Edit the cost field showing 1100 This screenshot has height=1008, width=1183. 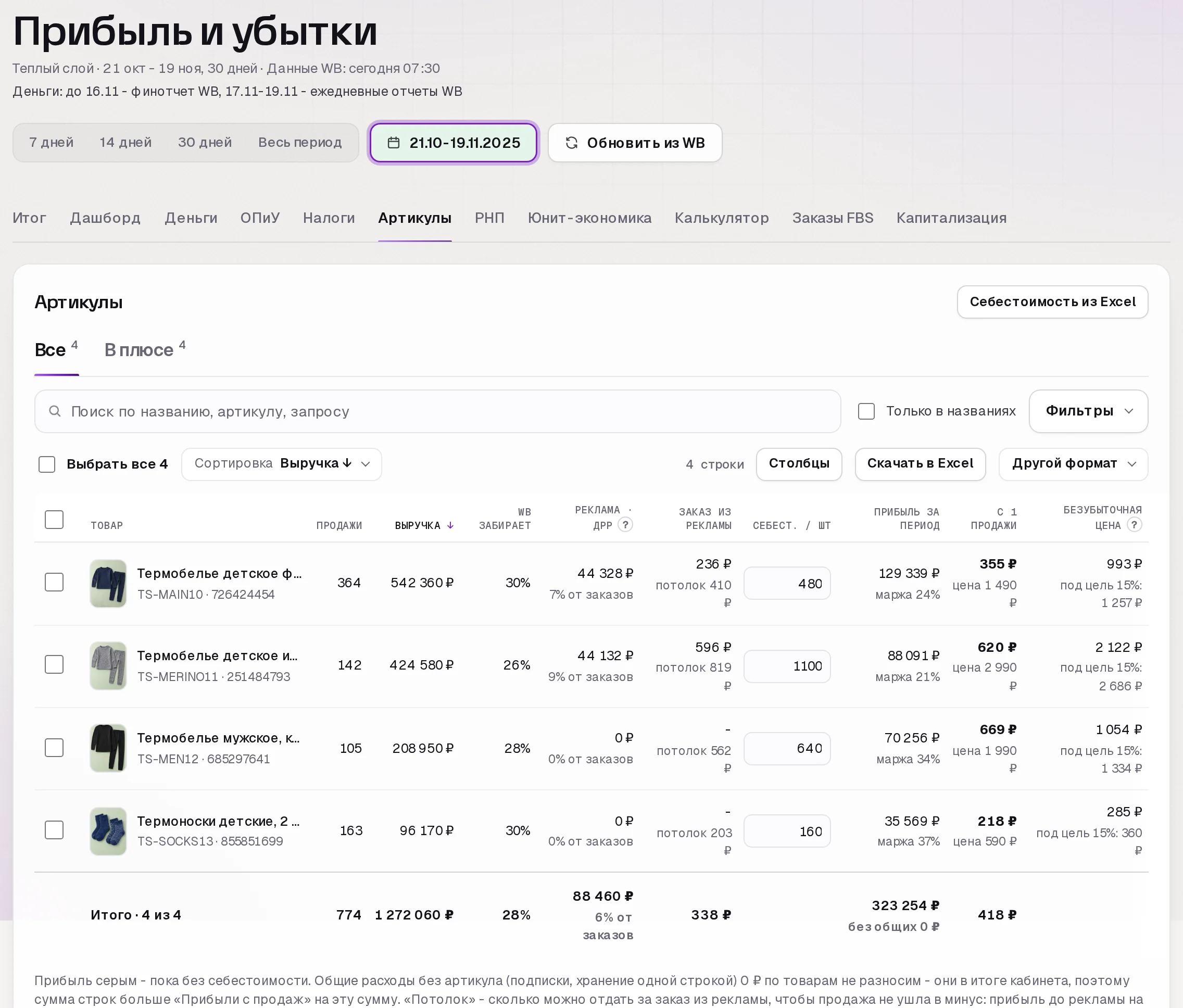point(787,666)
